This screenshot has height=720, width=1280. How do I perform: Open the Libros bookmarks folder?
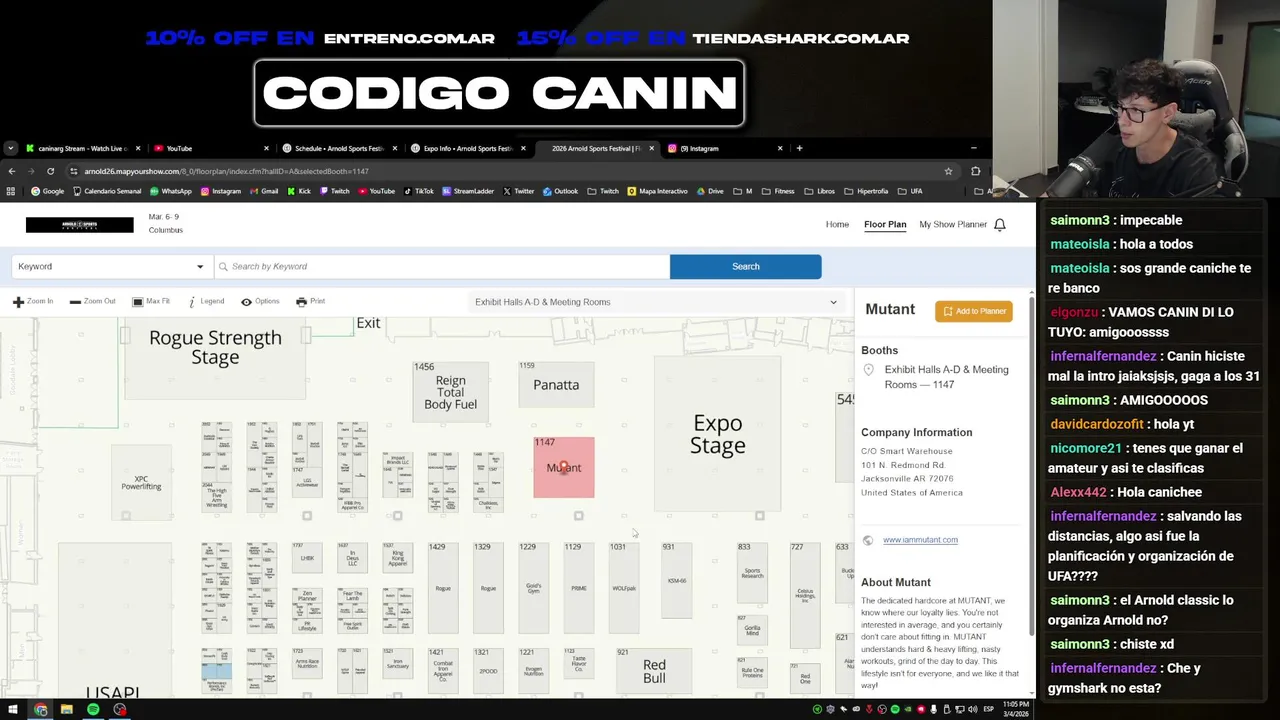coord(820,191)
